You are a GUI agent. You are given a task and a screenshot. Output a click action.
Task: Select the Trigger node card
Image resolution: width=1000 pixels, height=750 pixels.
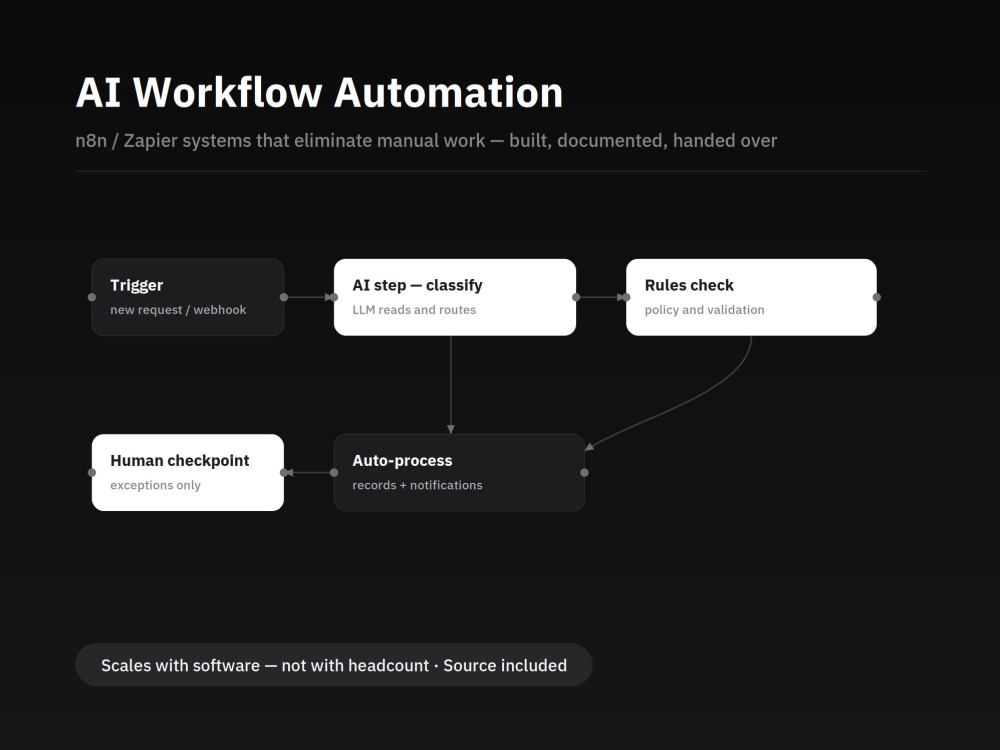188,297
